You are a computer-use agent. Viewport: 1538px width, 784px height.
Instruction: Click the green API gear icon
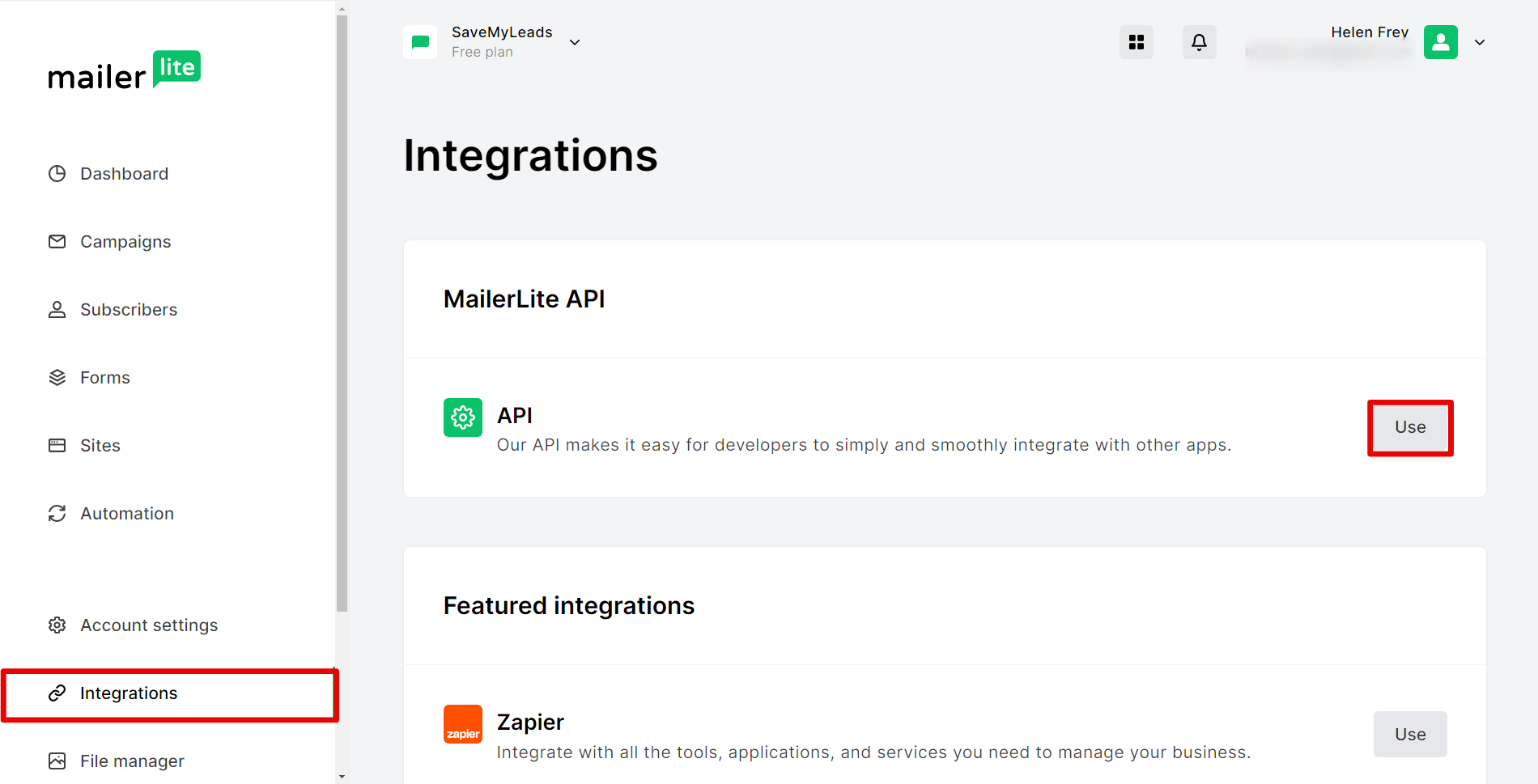click(x=463, y=417)
